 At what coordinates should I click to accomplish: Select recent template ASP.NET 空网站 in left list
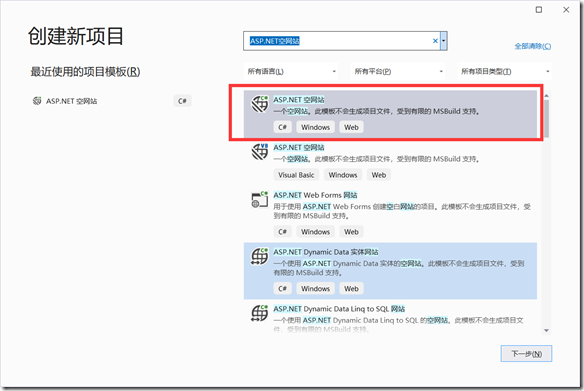(72, 101)
